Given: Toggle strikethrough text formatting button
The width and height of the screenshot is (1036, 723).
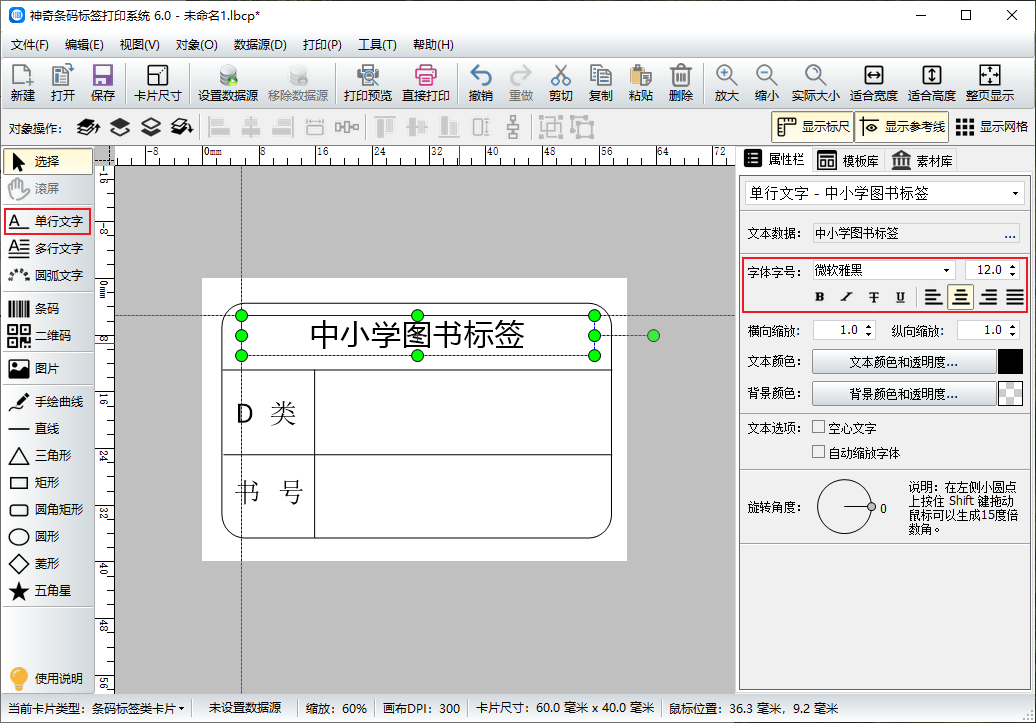Looking at the screenshot, I should pos(873,297).
